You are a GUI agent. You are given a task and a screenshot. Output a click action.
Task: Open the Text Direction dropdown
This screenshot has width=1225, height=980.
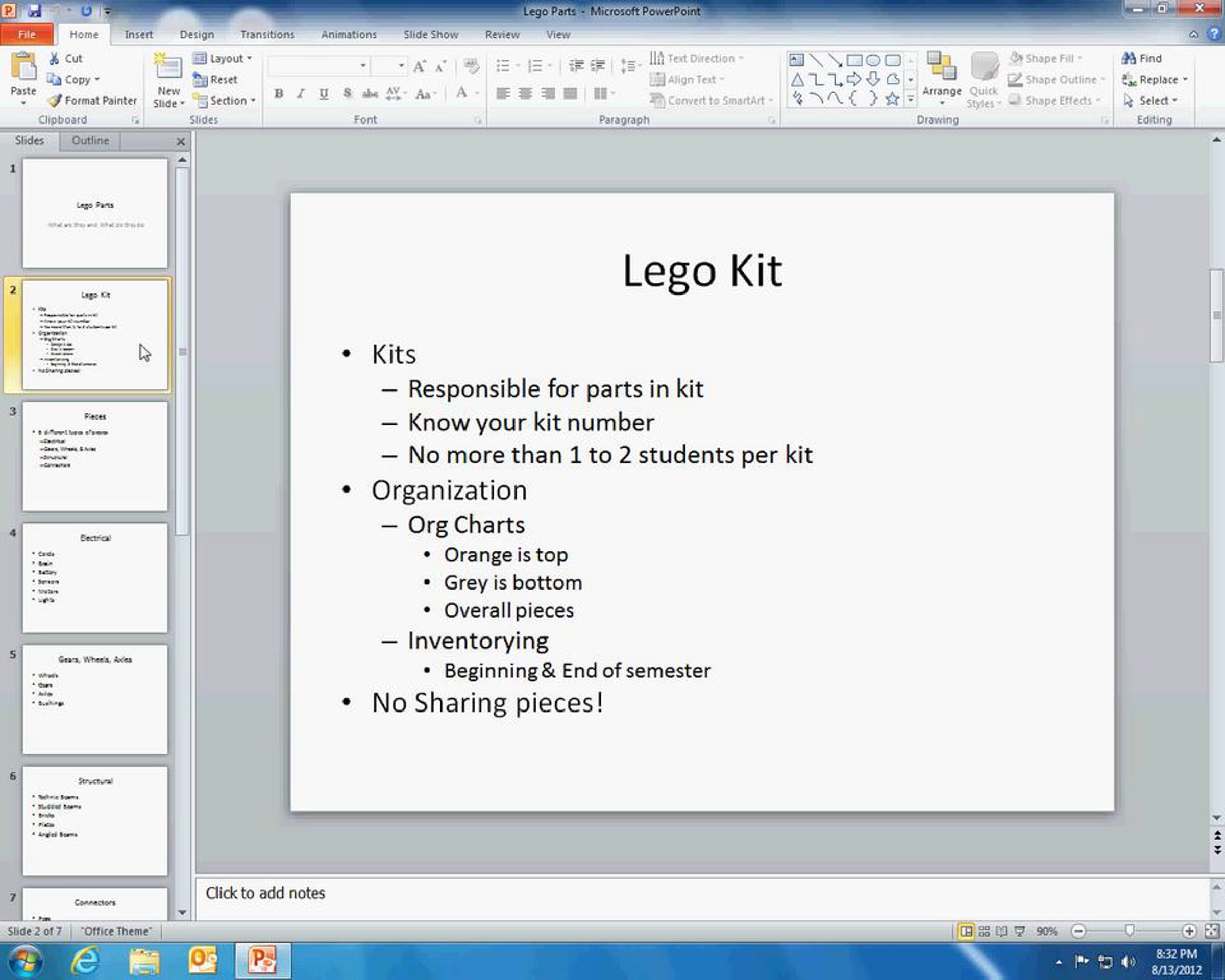click(x=697, y=58)
